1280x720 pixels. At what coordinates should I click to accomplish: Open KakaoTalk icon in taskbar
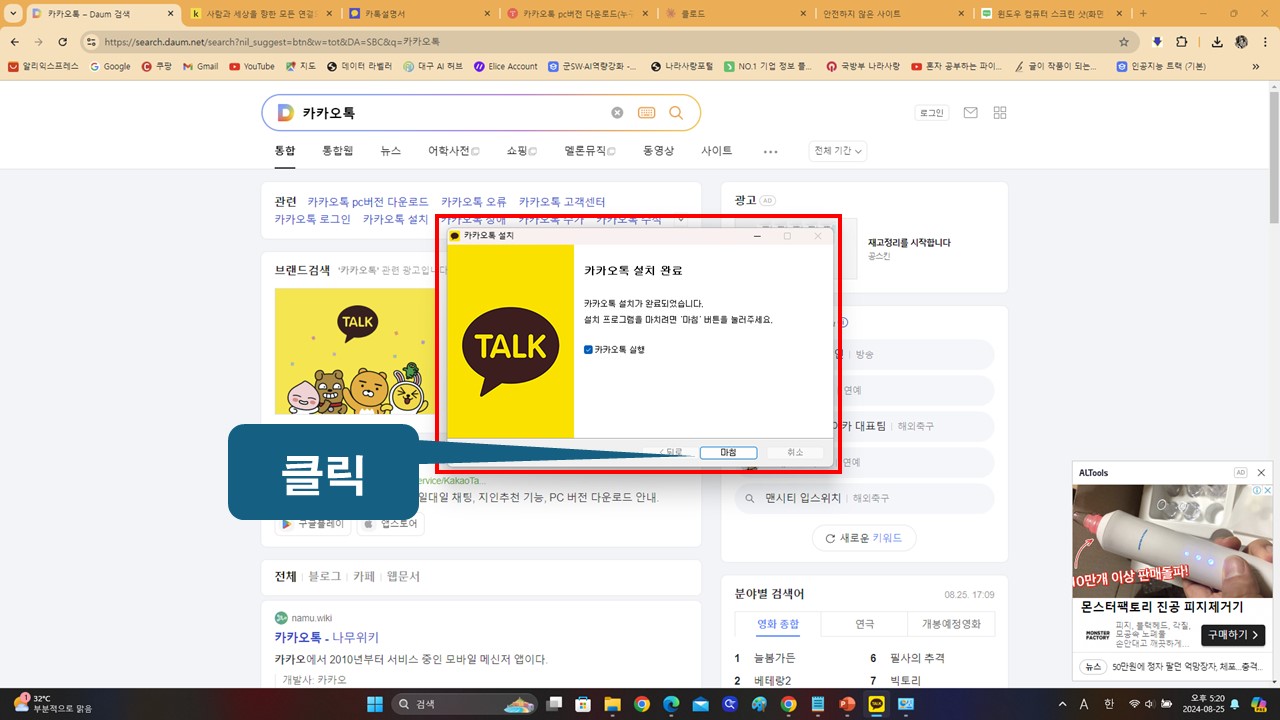click(877, 704)
